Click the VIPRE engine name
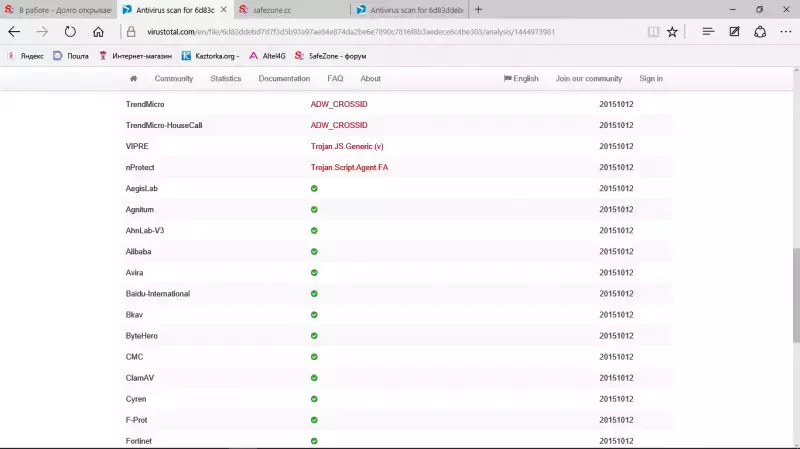 point(137,146)
